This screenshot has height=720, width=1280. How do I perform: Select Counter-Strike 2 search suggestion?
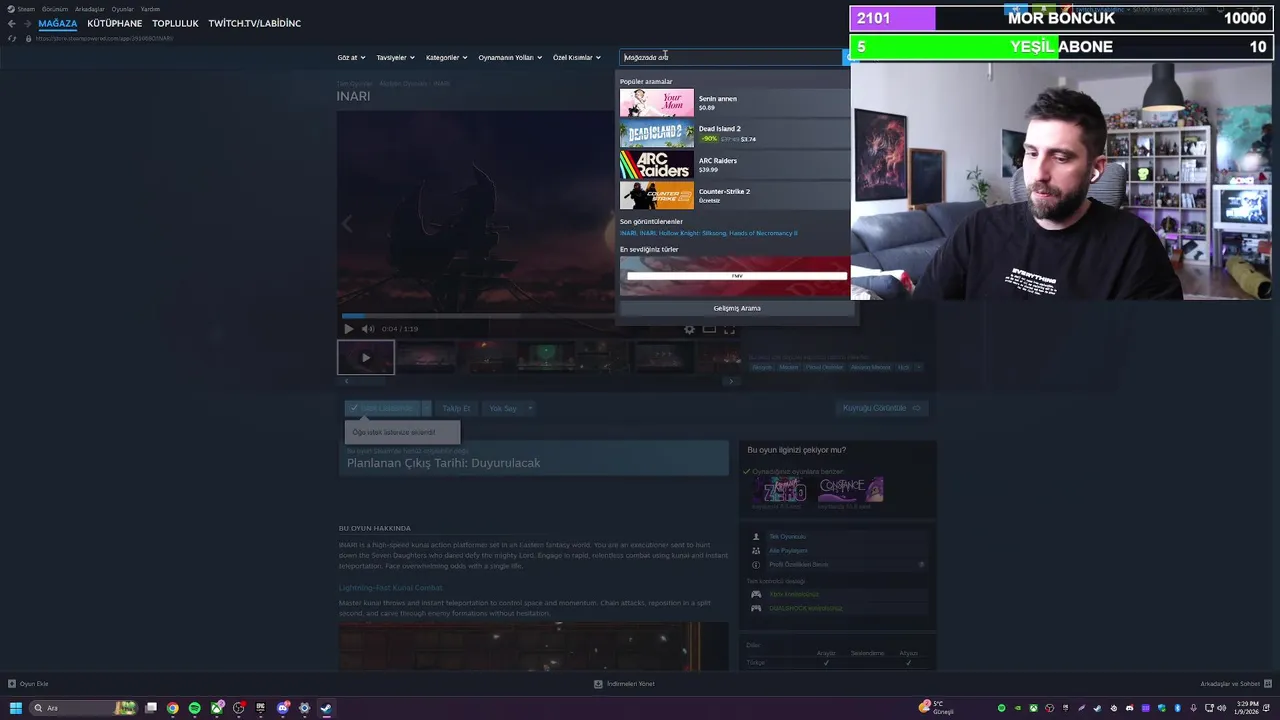734,196
